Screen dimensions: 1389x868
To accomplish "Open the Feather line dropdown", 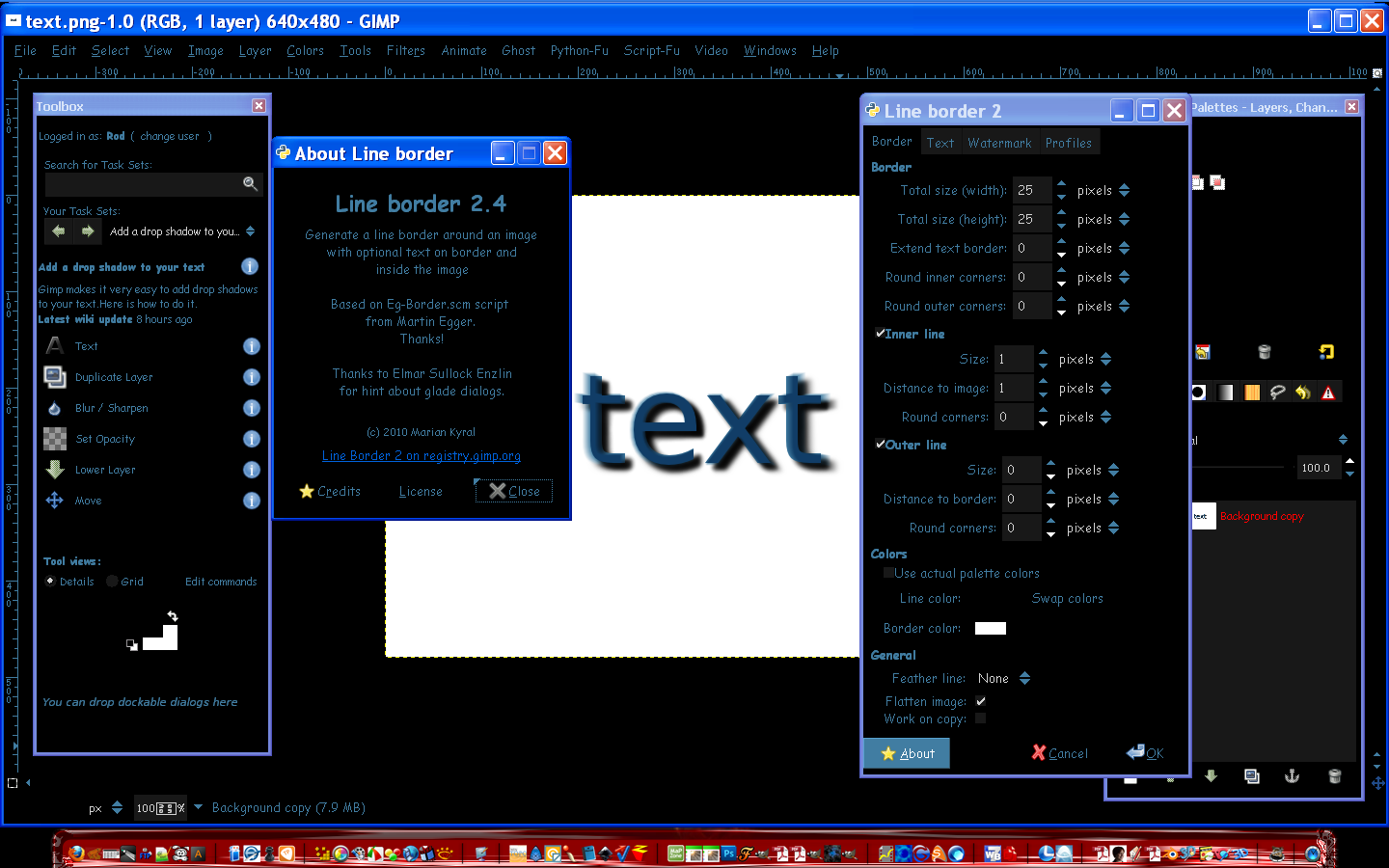I will (x=1004, y=679).
